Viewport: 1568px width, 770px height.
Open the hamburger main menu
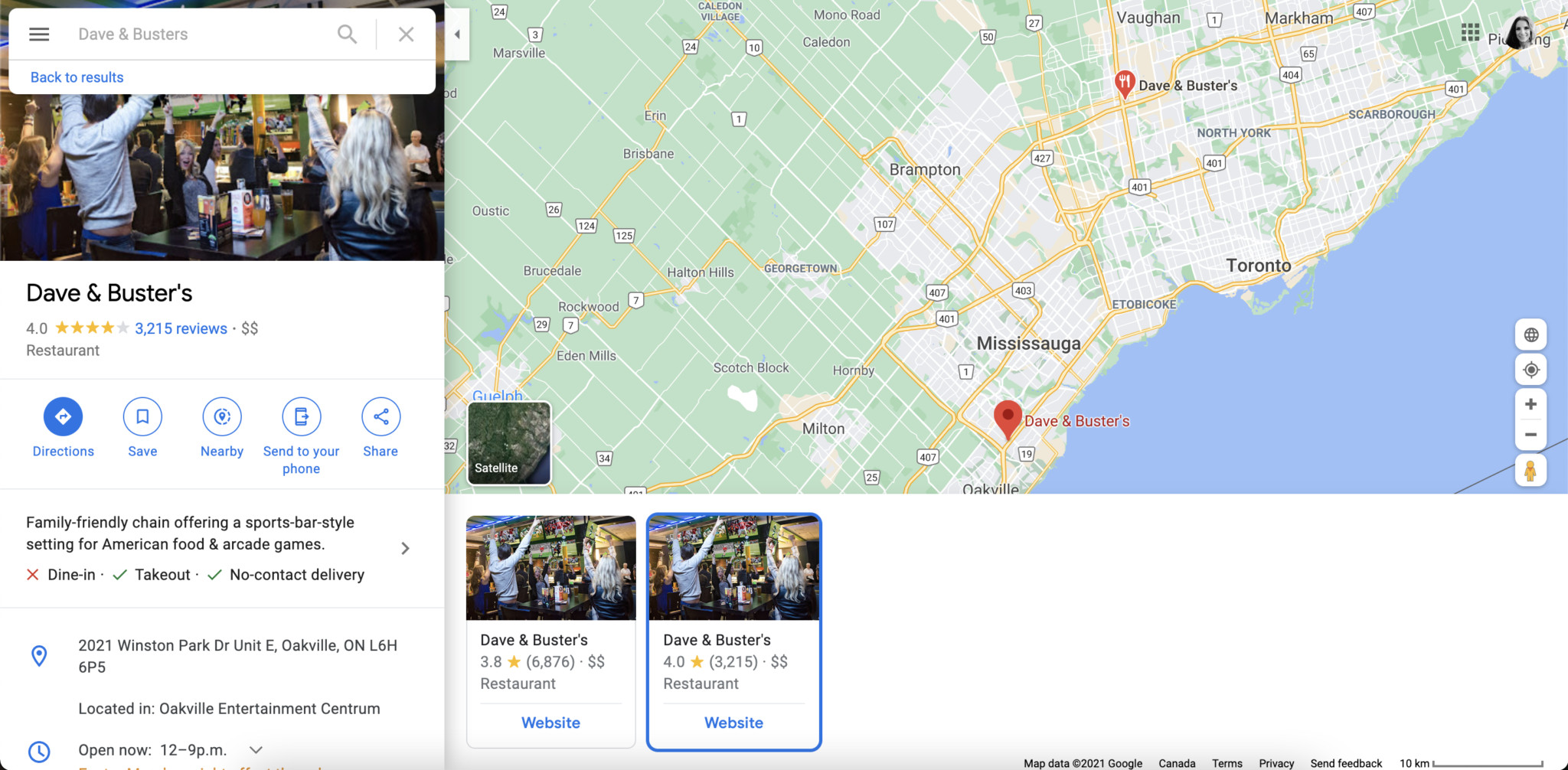pyautogui.click(x=39, y=34)
